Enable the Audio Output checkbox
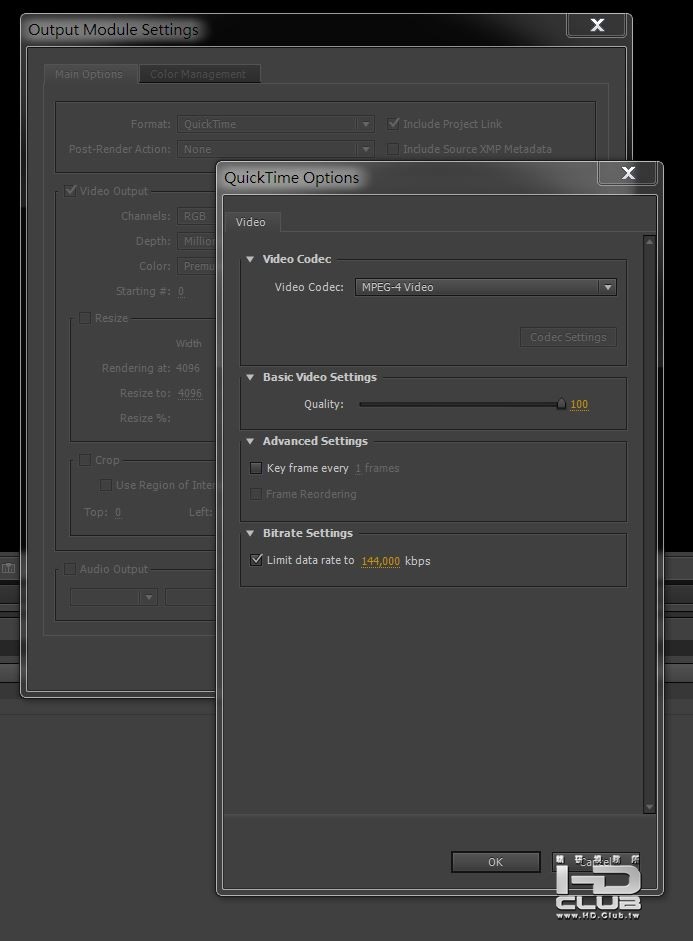This screenshot has height=941, width=693. pyautogui.click(x=70, y=569)
